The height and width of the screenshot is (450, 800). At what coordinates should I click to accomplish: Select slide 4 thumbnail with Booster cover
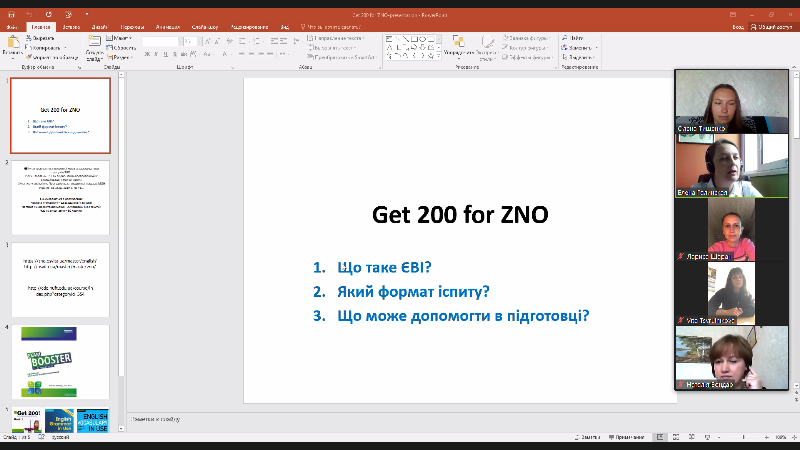(x=60, y=362)
